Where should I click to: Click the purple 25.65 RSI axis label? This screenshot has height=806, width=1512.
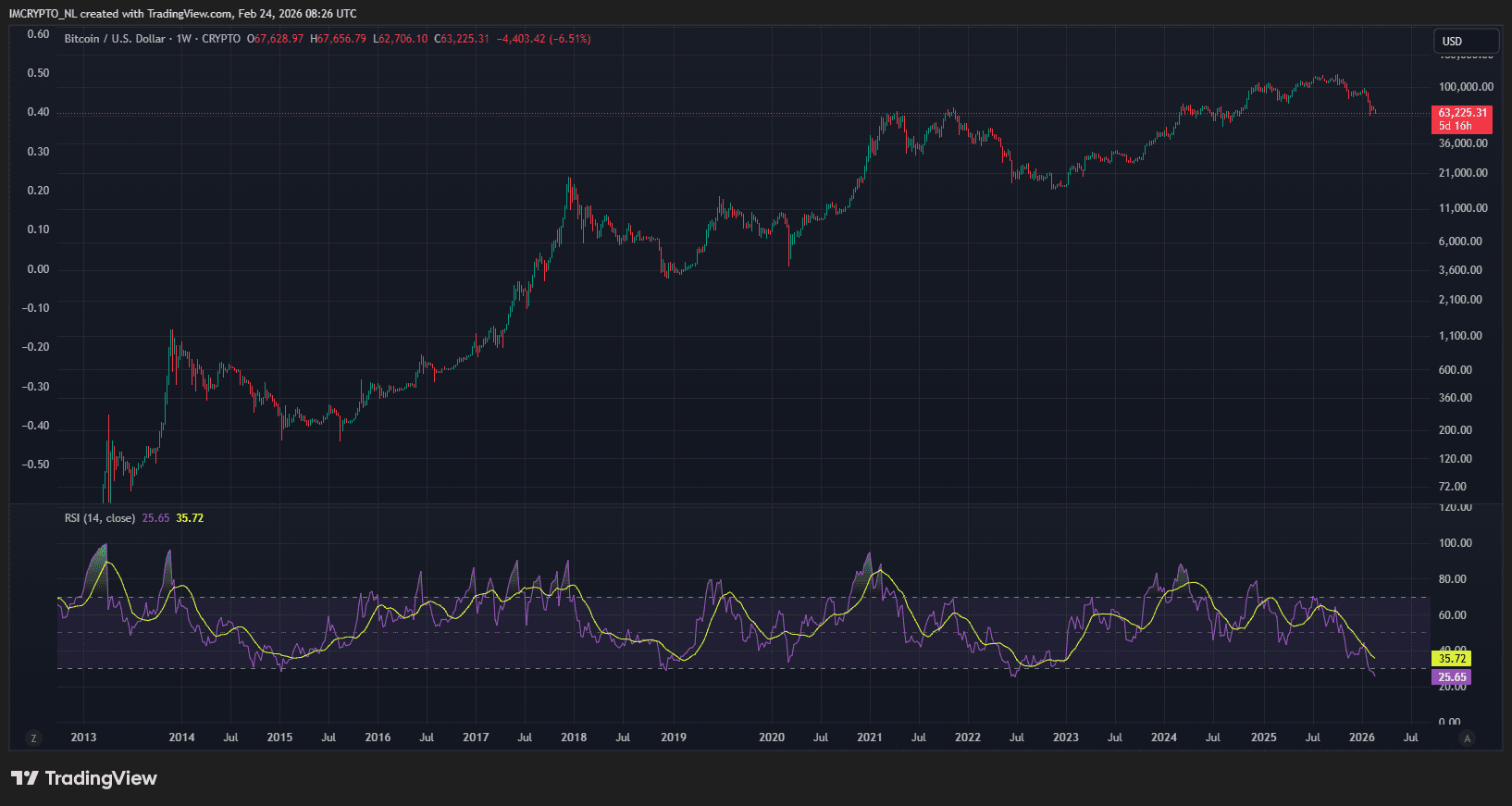[x=1451, y=677]
